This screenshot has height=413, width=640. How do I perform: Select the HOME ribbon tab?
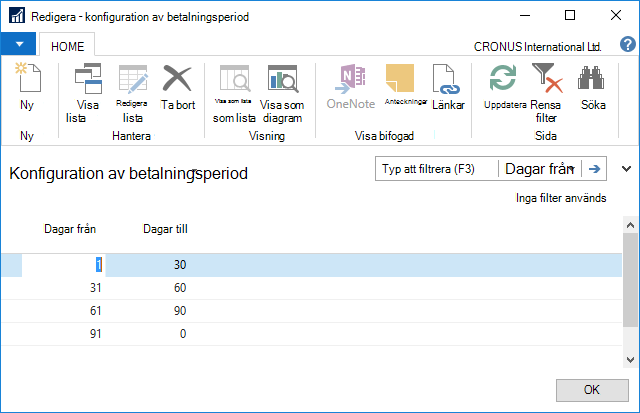(x=67, y=46)
